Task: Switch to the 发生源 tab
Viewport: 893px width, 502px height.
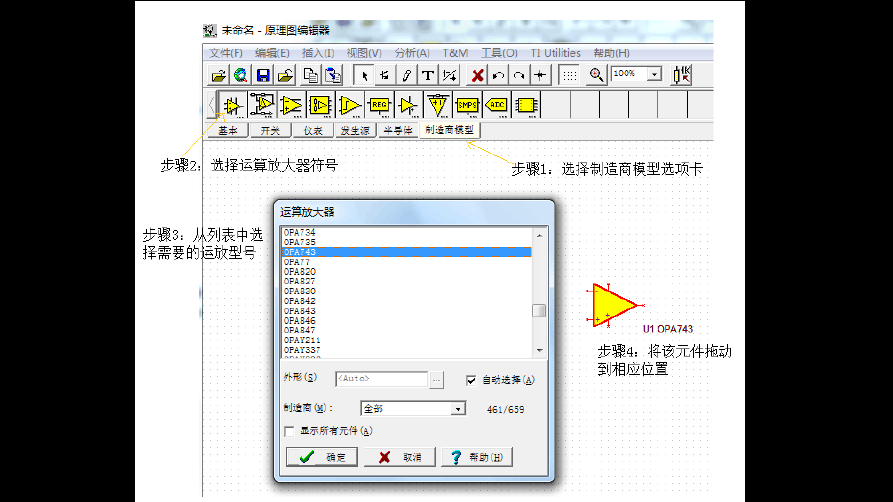Action: 355,130
